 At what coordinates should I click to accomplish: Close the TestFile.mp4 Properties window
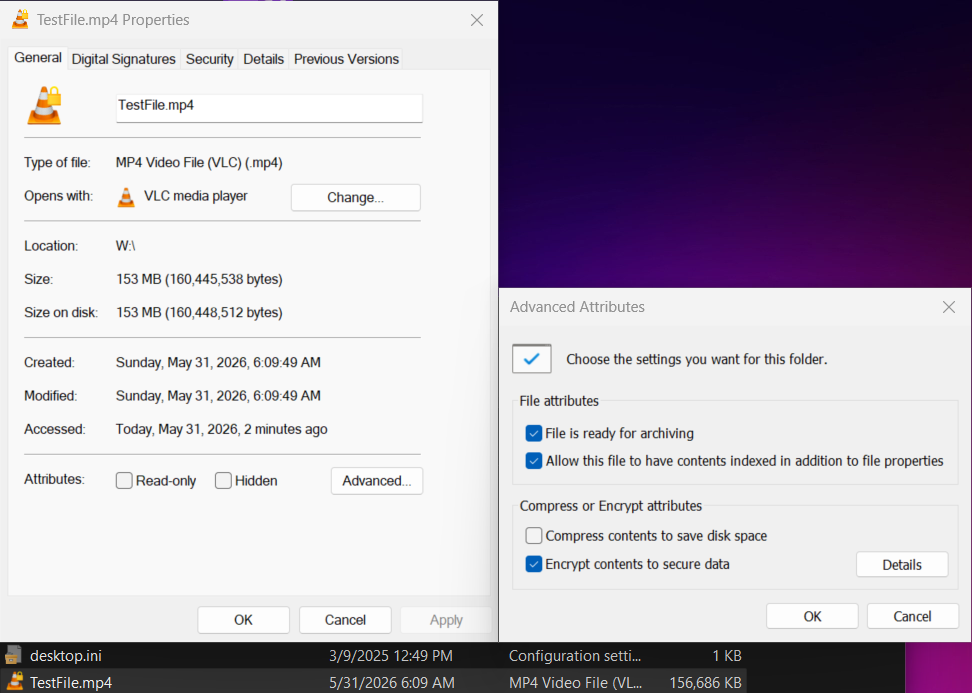click(477, 20)
